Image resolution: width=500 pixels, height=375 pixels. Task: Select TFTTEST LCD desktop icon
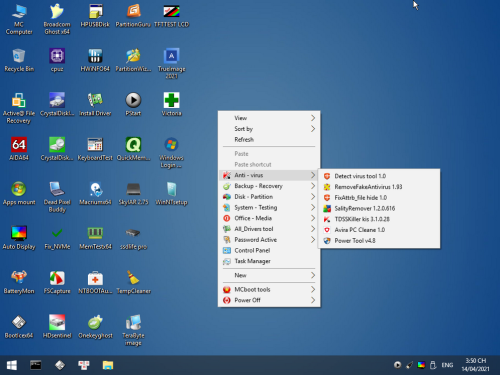[x=171, y=16]
